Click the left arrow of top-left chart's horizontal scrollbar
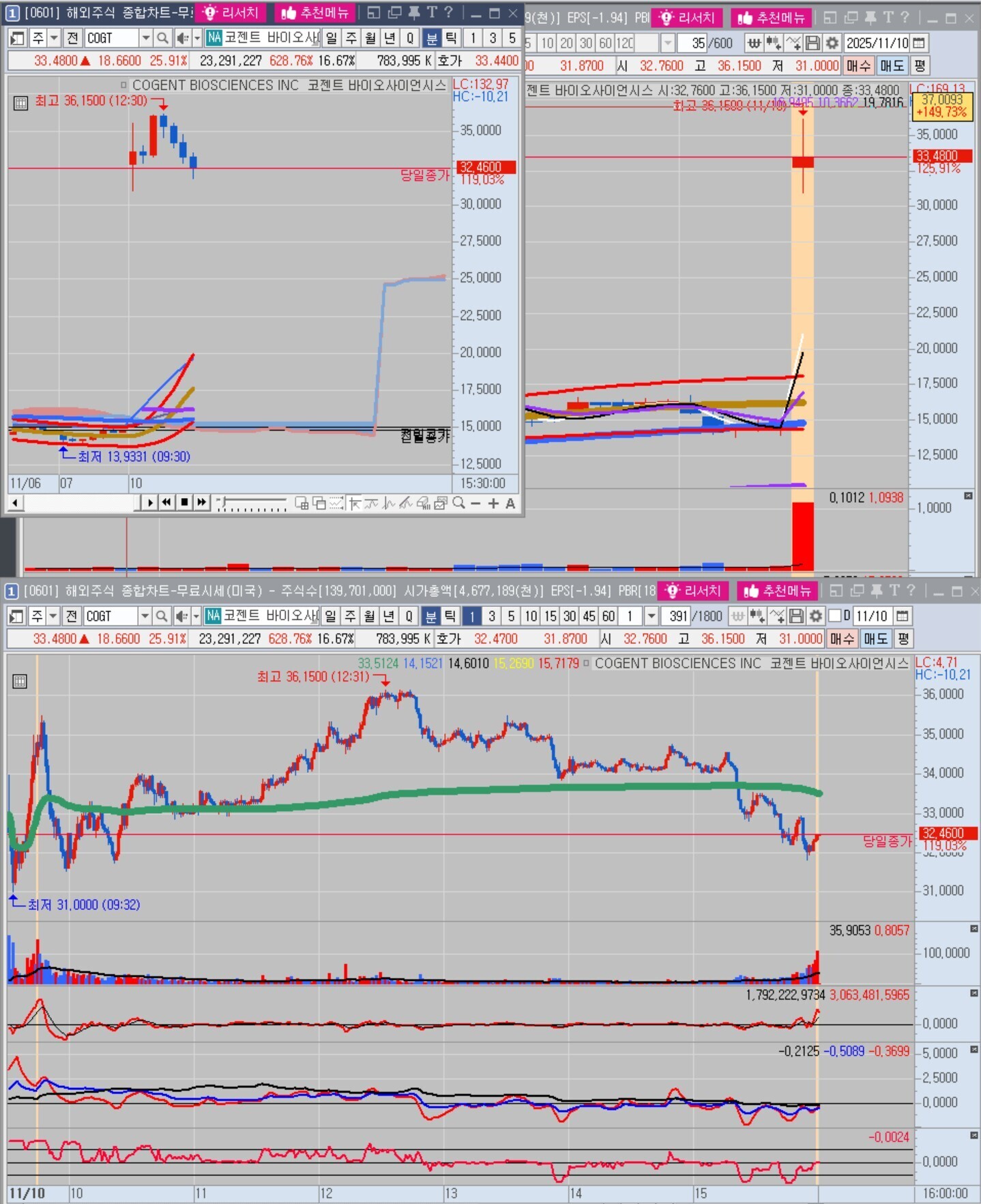 (14, 503)
